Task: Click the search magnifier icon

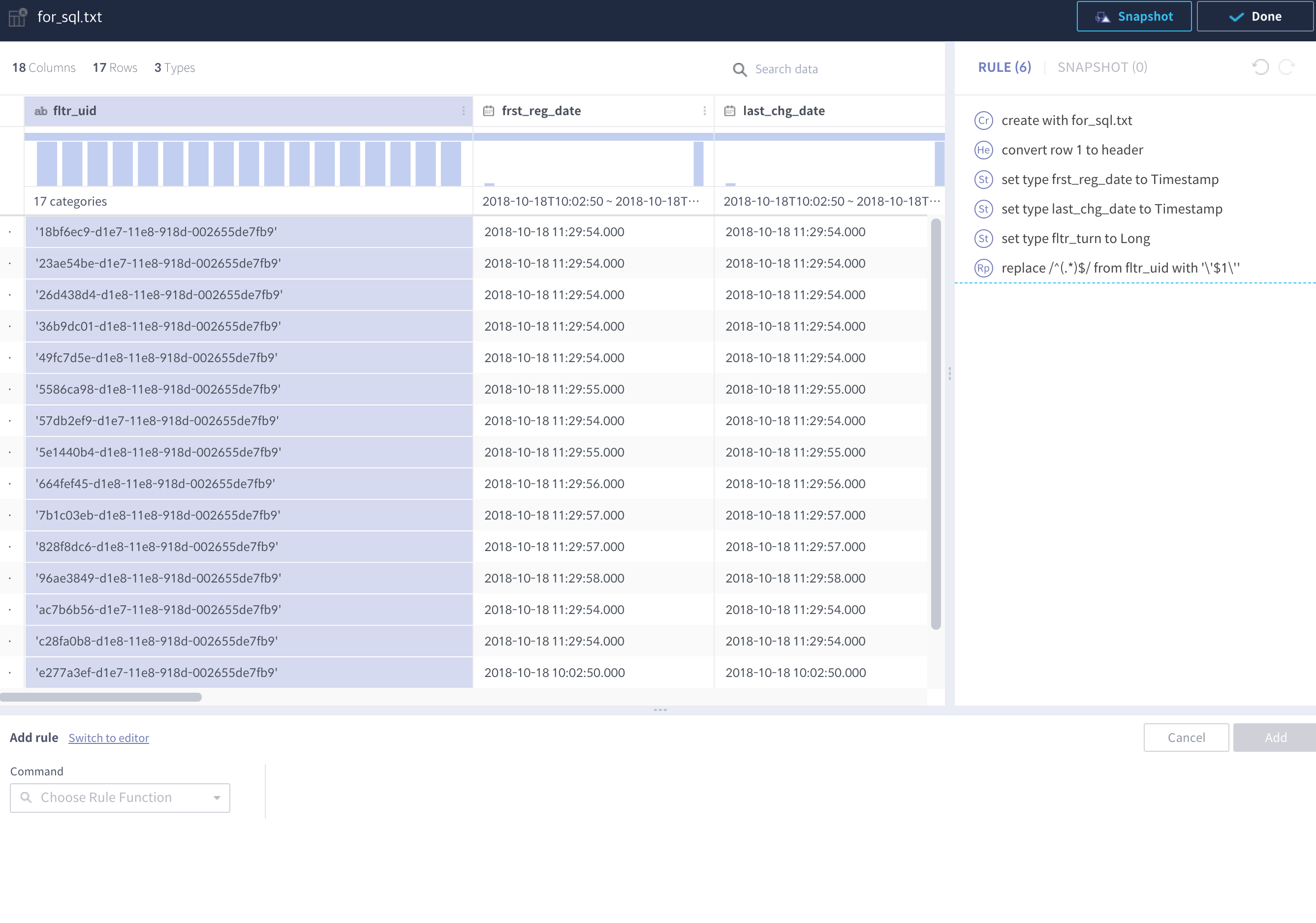Action: 739,69
